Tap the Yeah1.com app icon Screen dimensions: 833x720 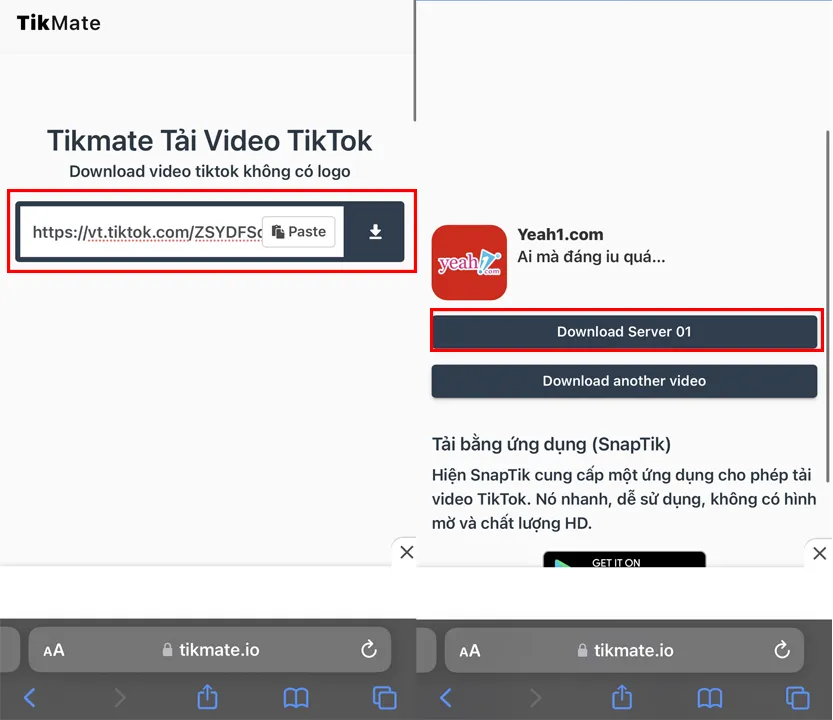[469, 263]
